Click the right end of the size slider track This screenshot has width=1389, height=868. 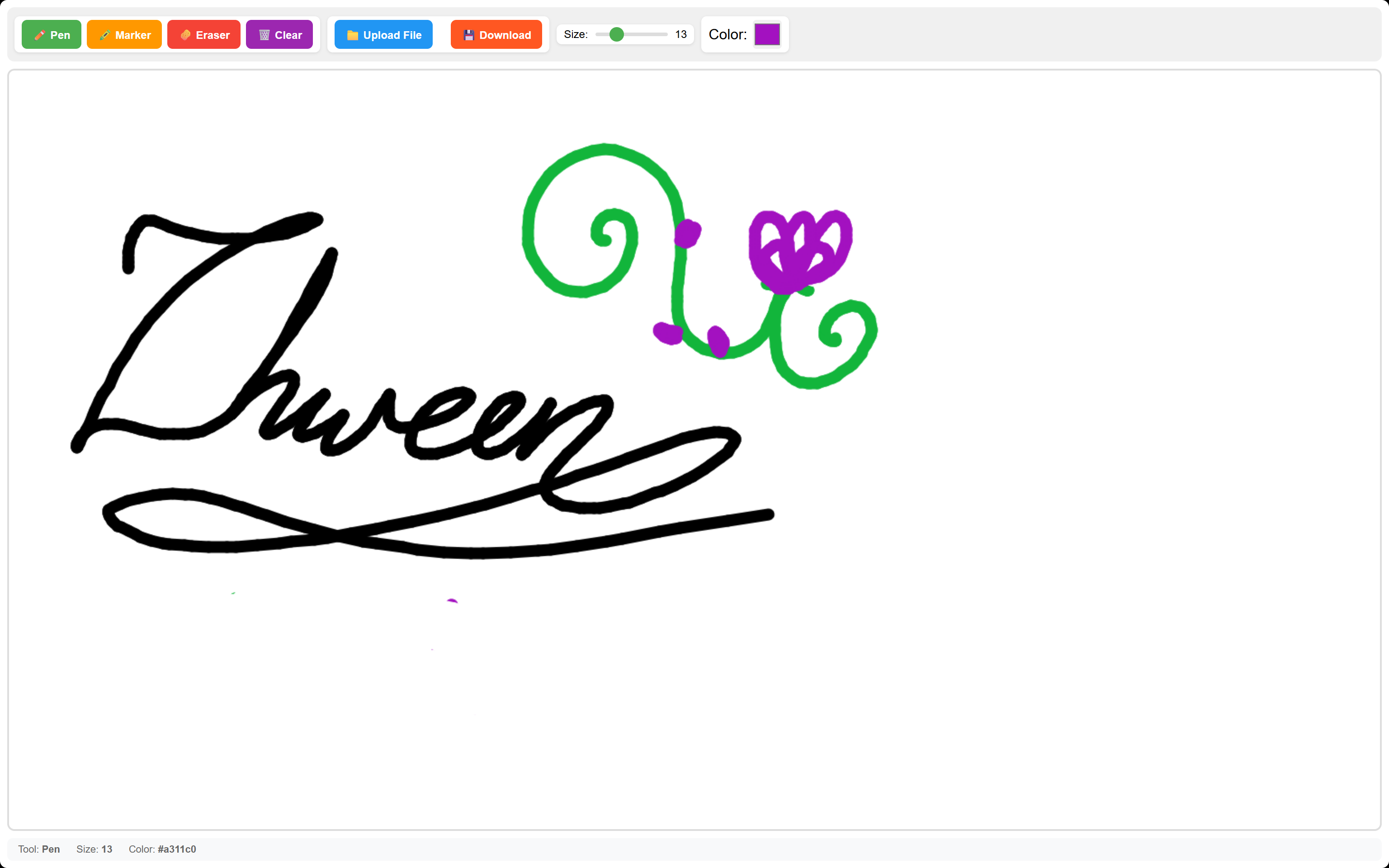pyautogui.click(x=666, y=34)
